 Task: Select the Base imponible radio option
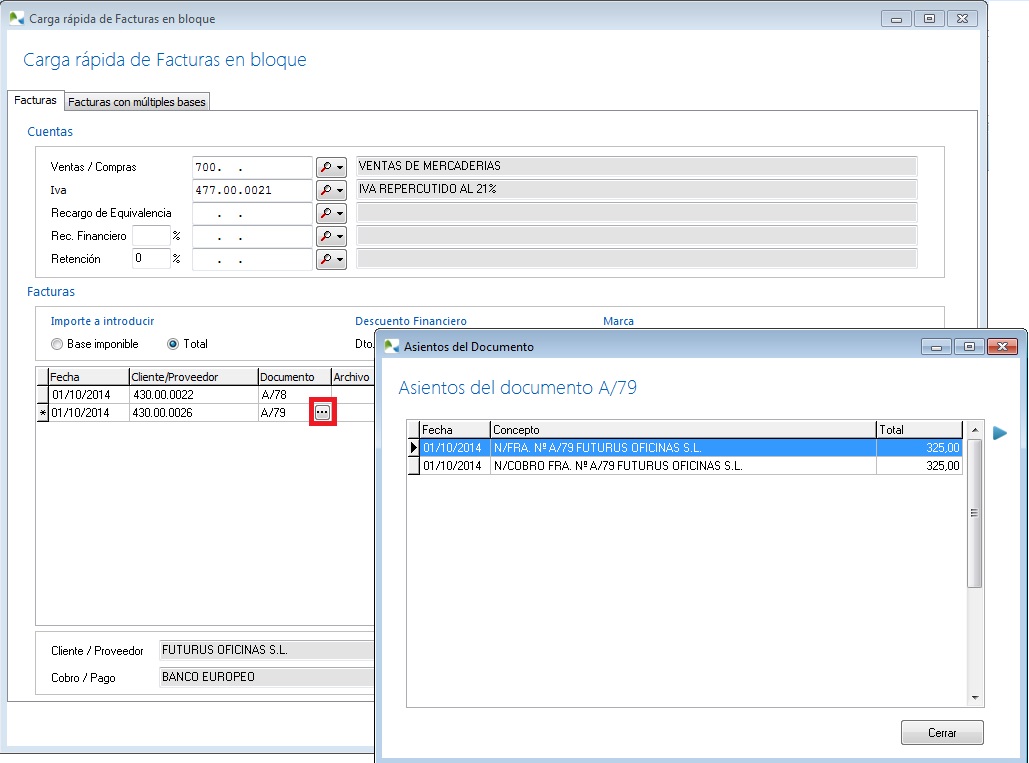57,344
